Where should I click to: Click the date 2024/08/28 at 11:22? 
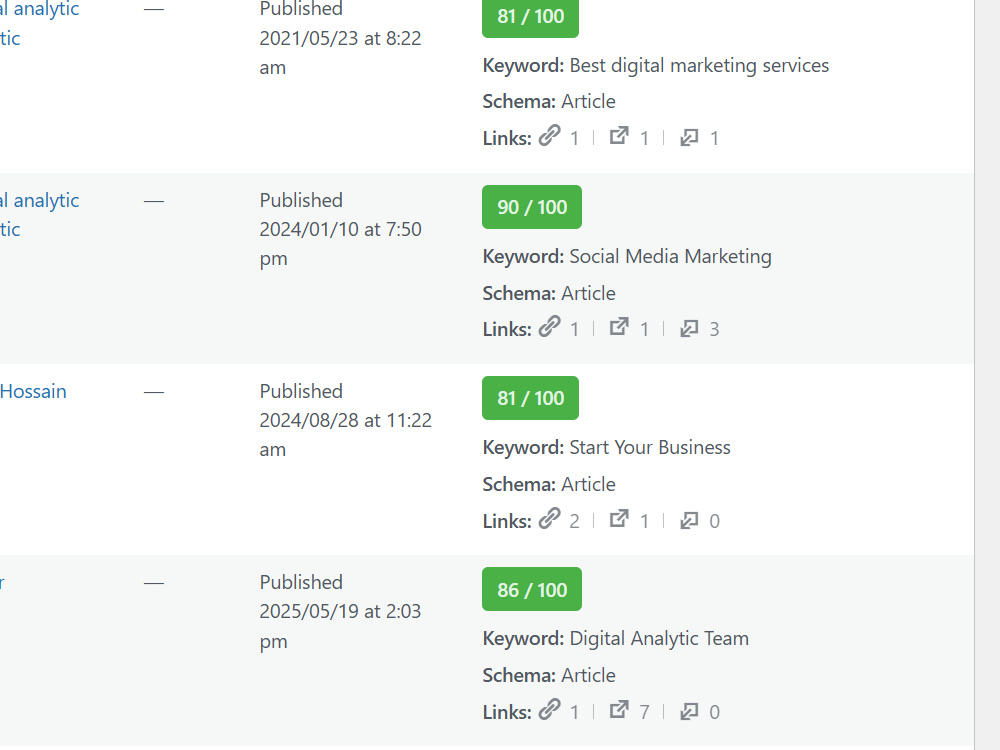[346, 420]
